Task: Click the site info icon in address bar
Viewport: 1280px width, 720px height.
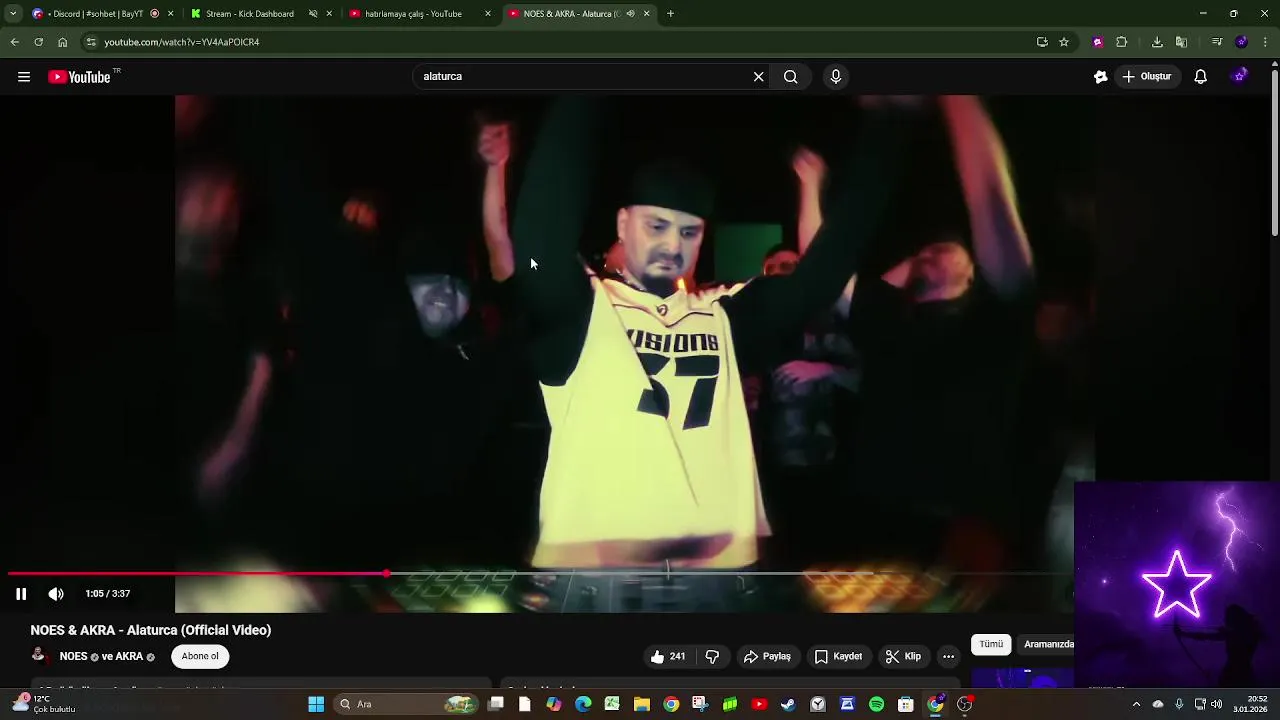Action: [x=91, y=42]
